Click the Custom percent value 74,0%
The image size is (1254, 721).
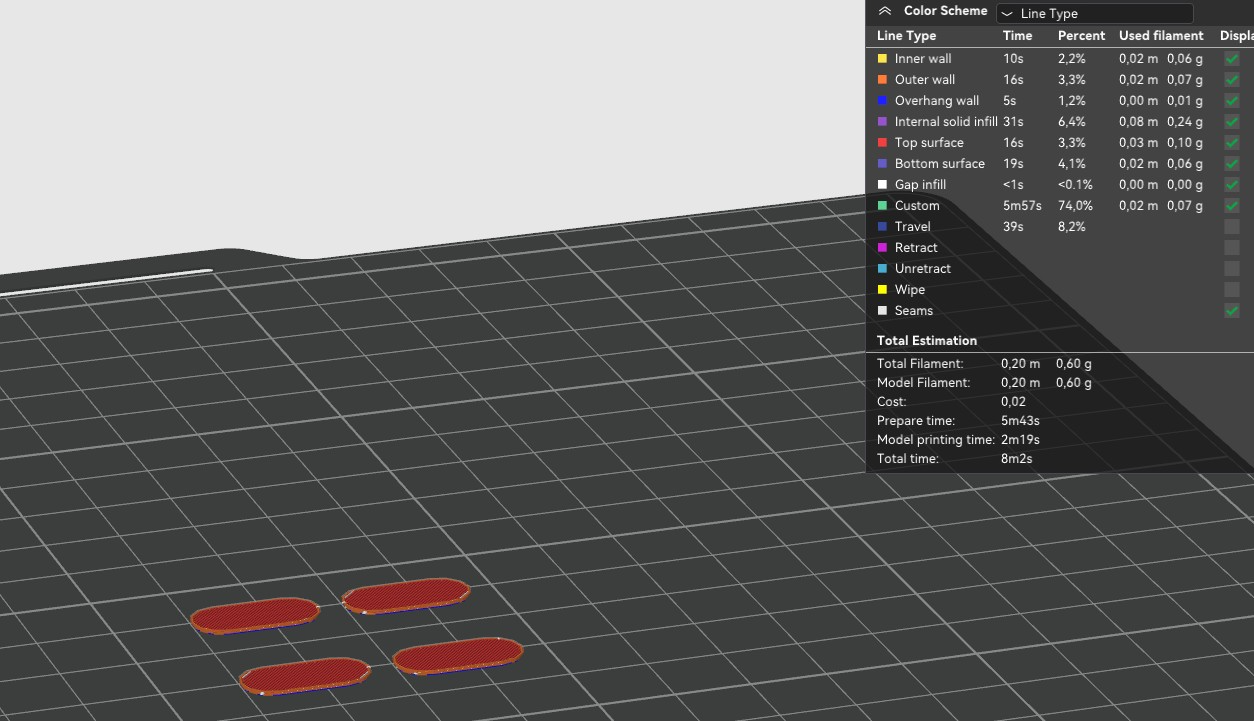tap(1075, 206)
